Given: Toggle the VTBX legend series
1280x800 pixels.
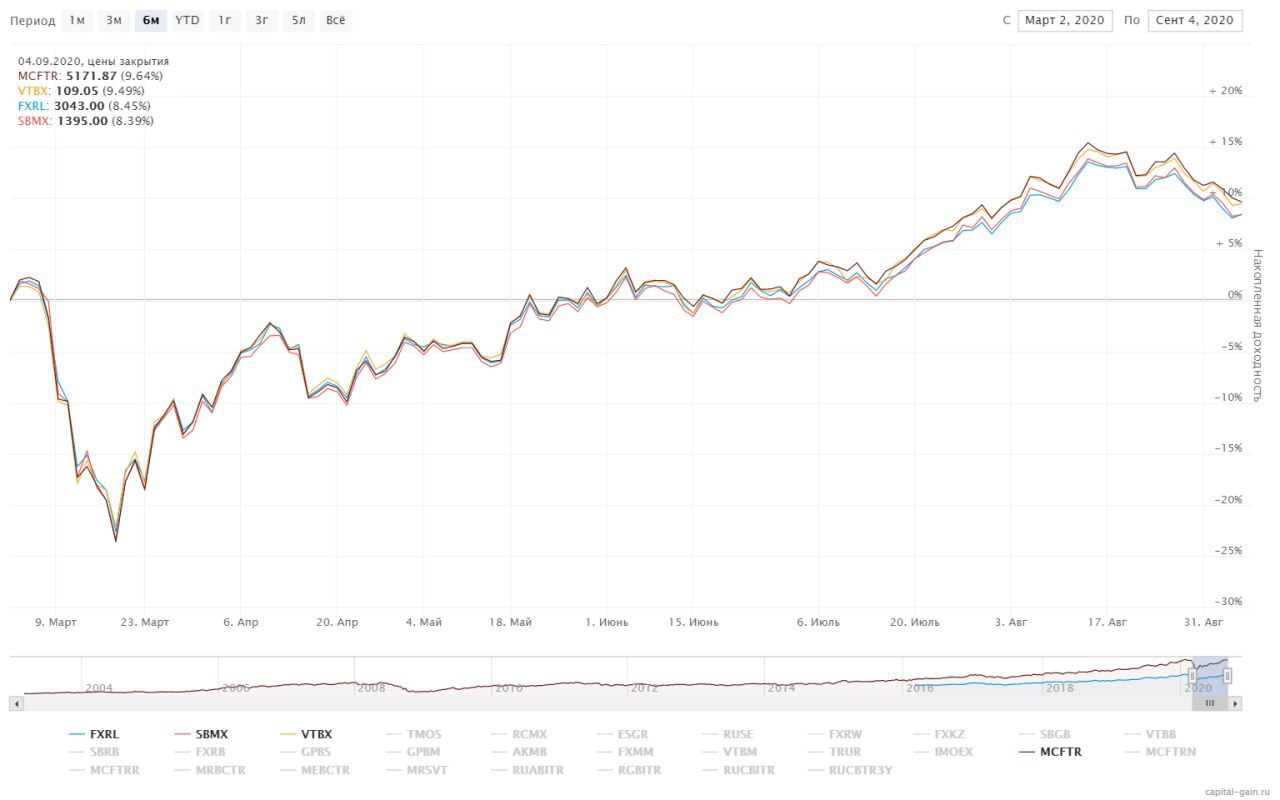Looking at the screenshot, I should pyautogui.click(x=306, y=734).
